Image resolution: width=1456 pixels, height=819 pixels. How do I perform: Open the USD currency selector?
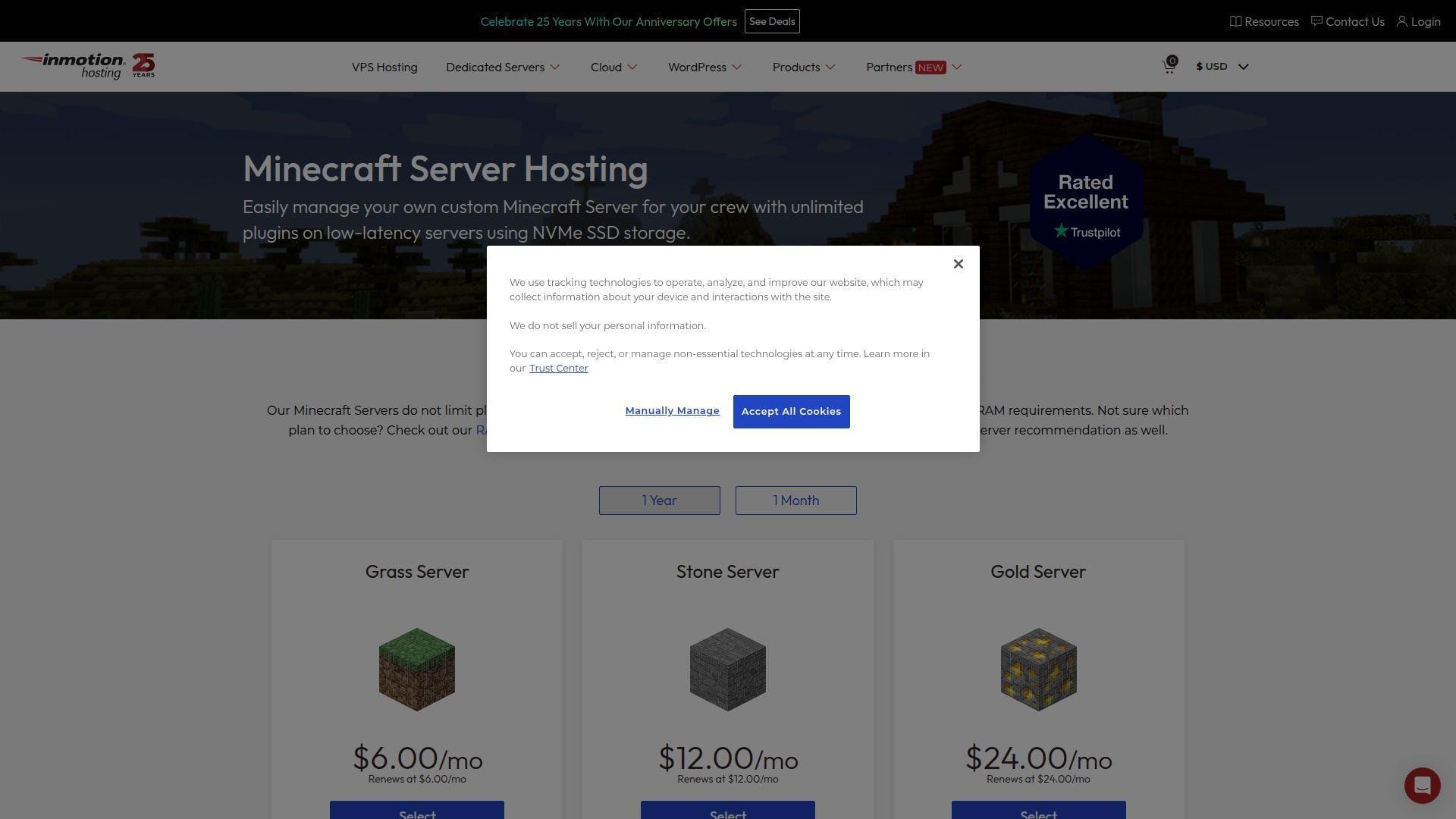(1222, 67)
